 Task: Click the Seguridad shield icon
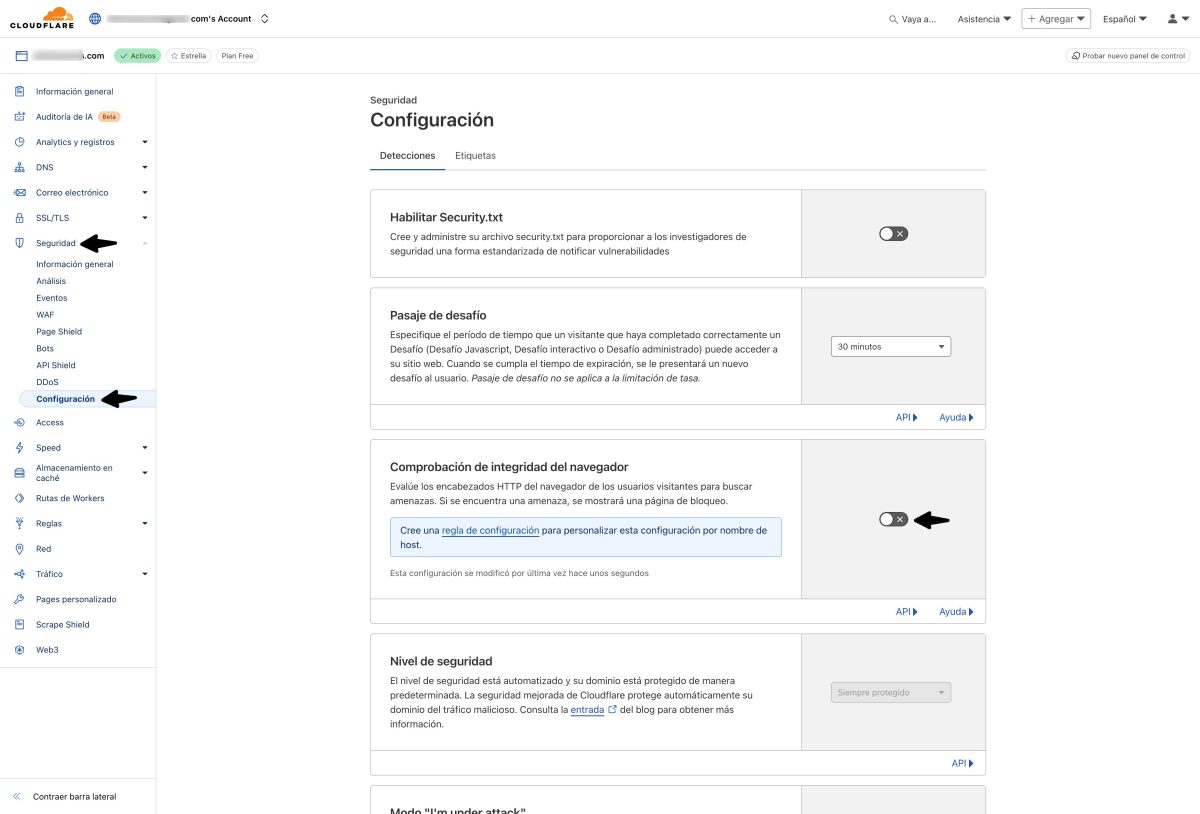pos(19,243)
